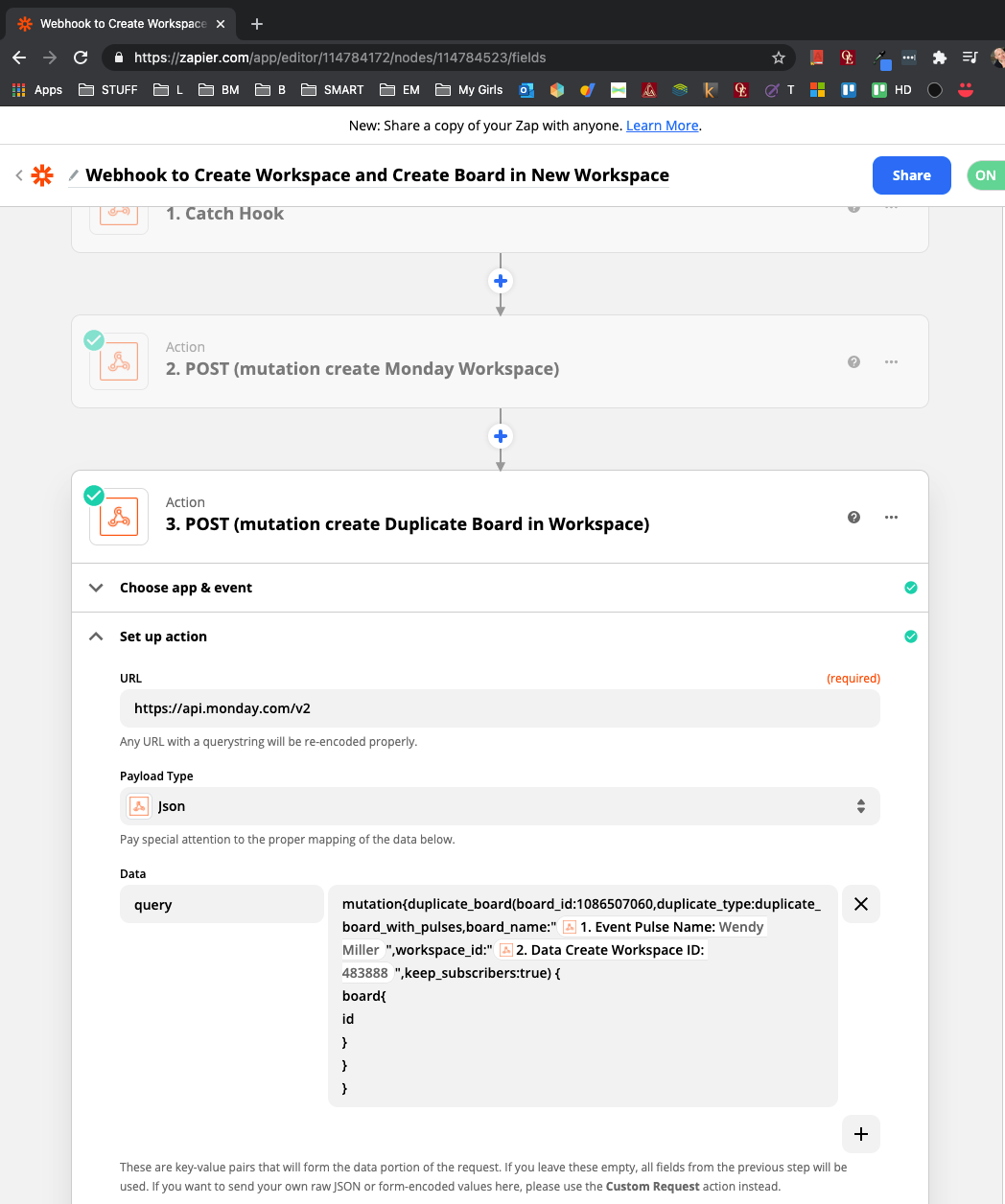This screenshot has width=1005, height=1204.
Task: Open My Girls bookmarks folder
Action: coord(469,89)
